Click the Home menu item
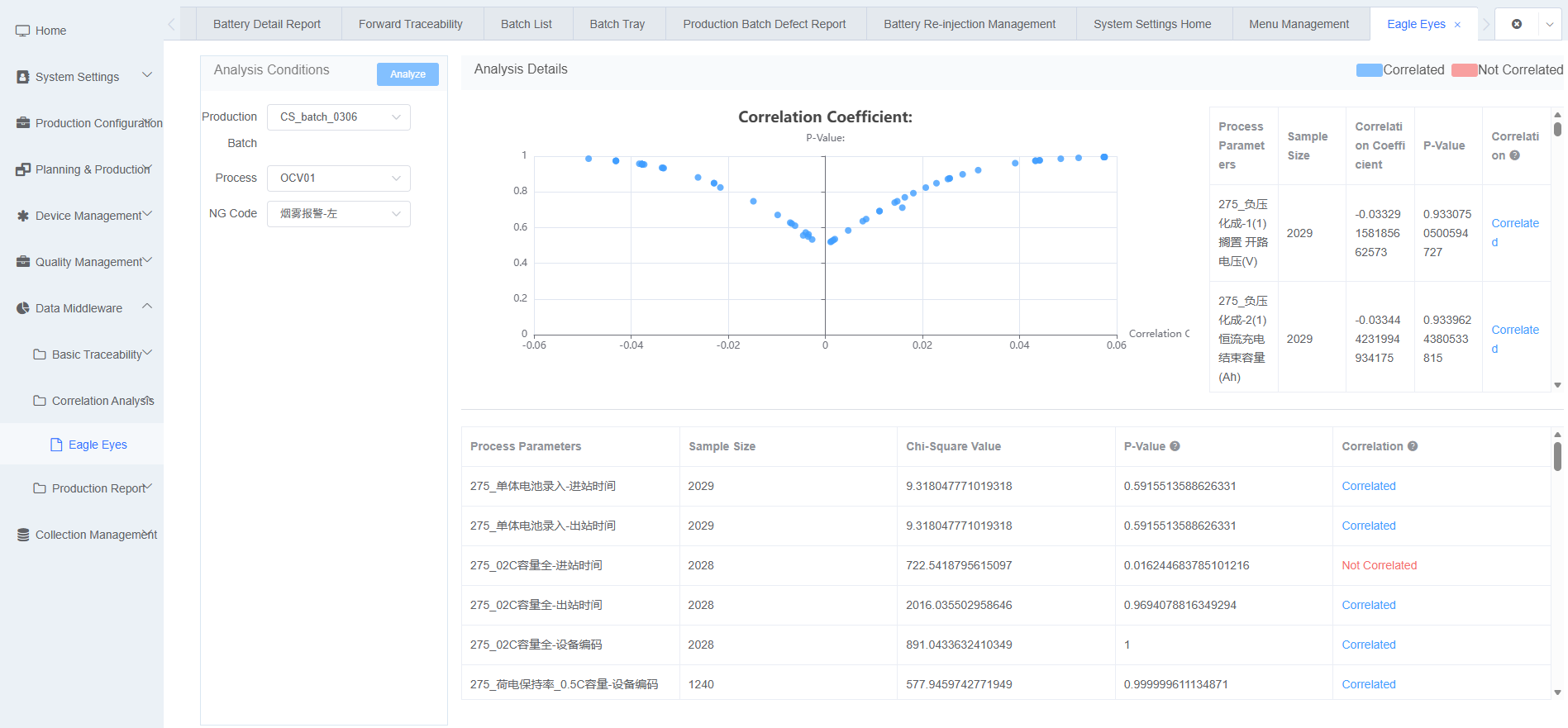 pos(50,31)
